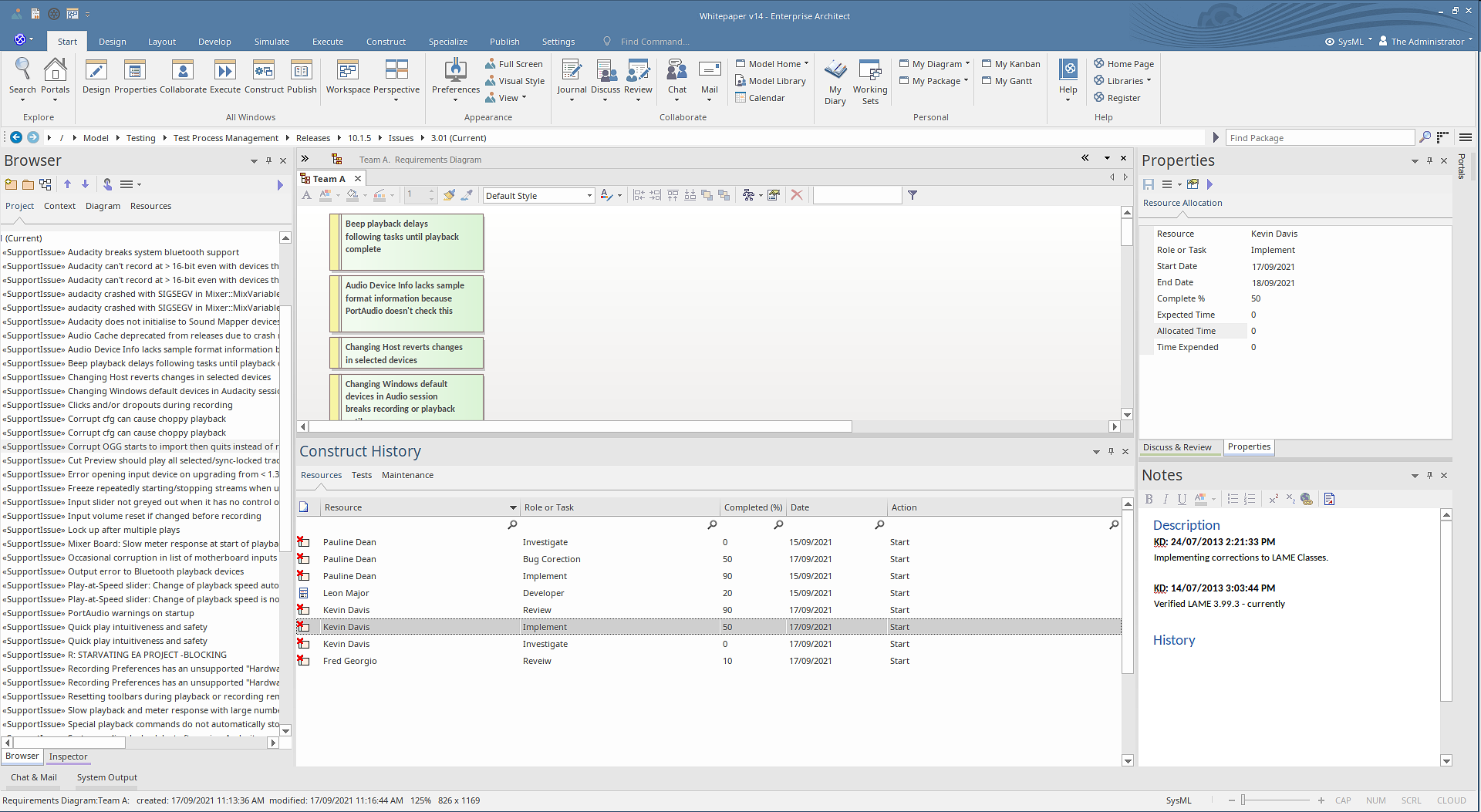Click the diagram filter funnel icon
The height and width of the screenshot is (812, 1481).
[x=913, y=195]
